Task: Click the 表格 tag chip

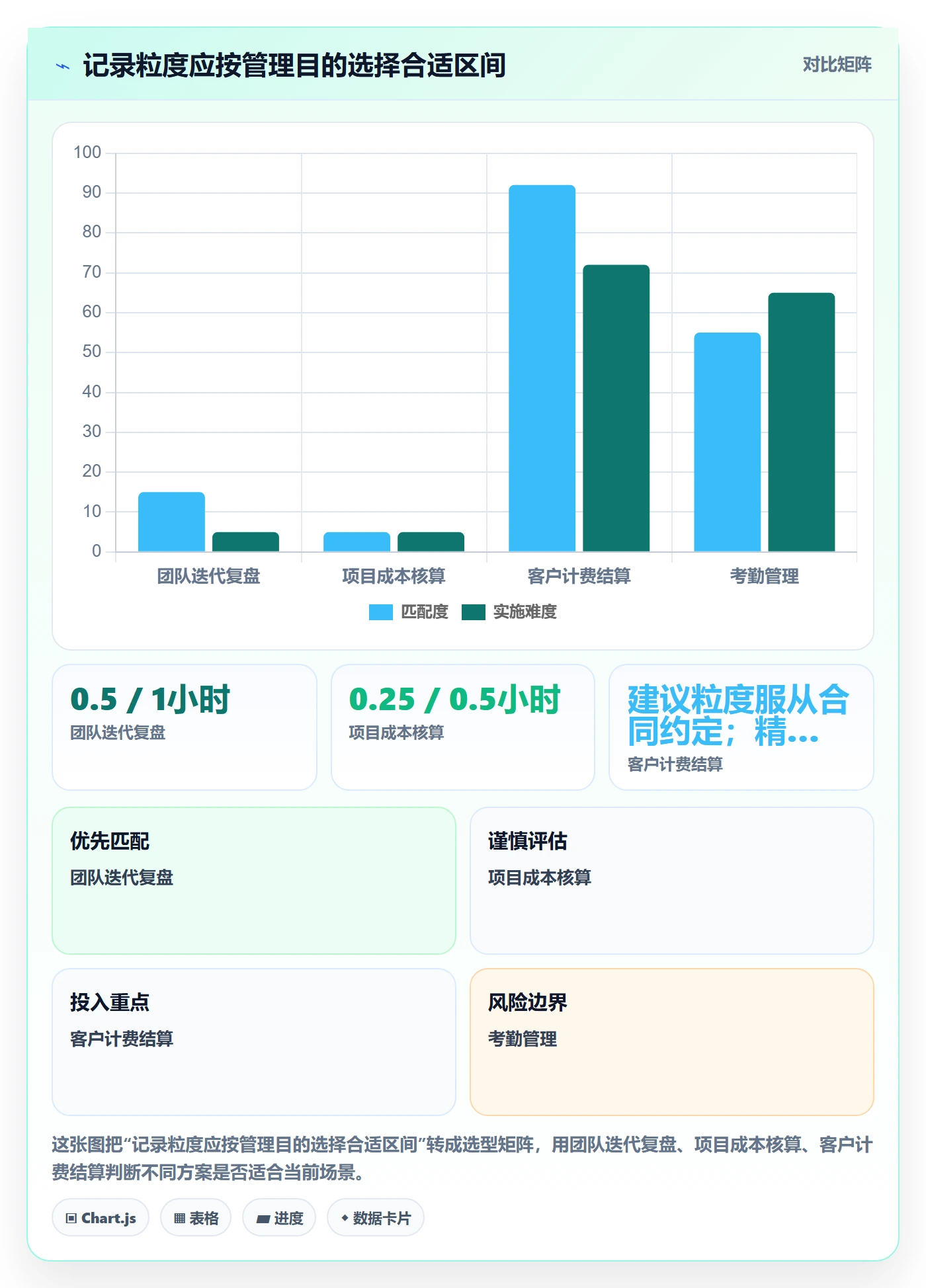Action: (x=196, y=1218)
